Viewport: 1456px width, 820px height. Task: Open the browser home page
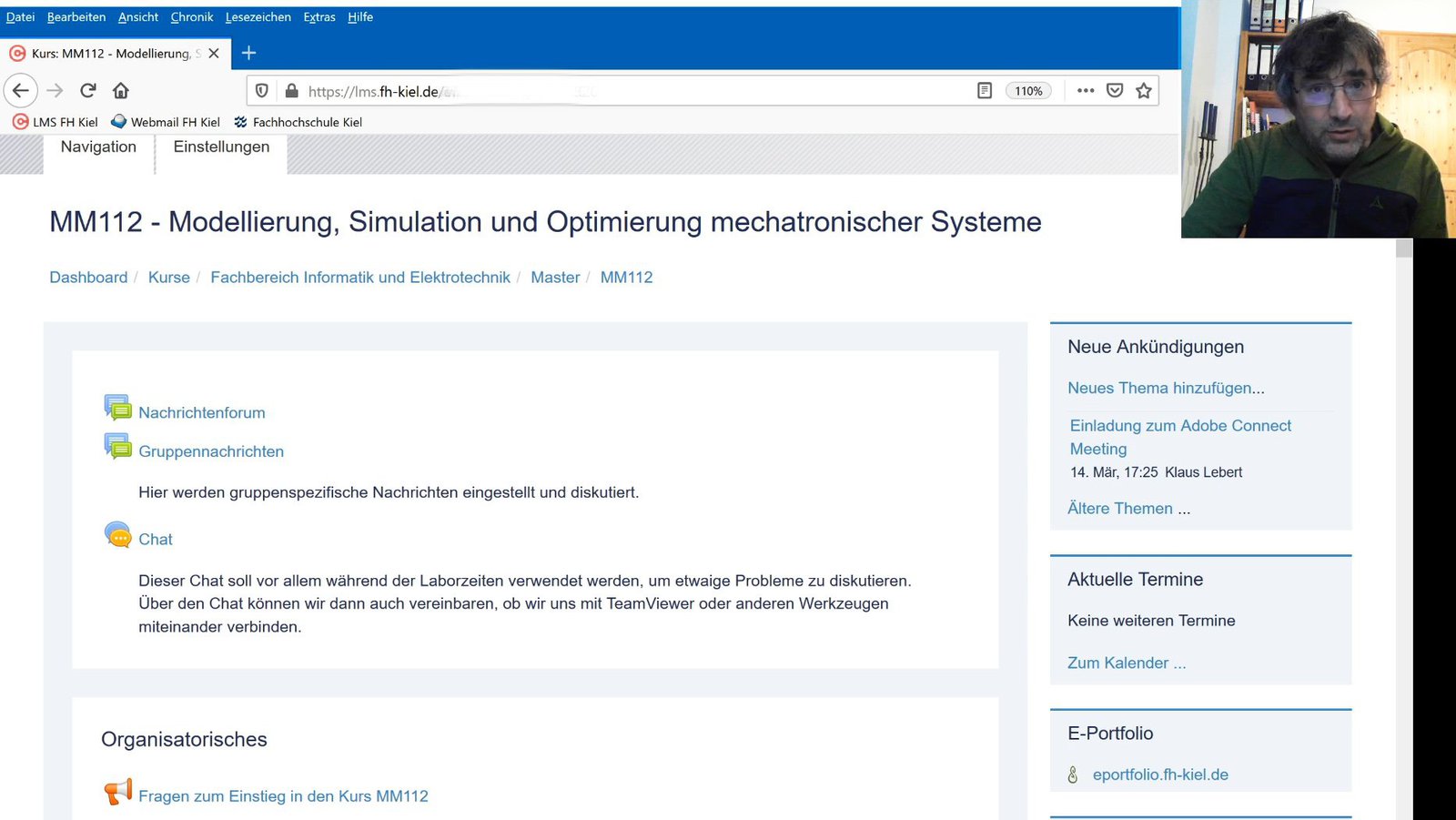[x=121, y=90]
